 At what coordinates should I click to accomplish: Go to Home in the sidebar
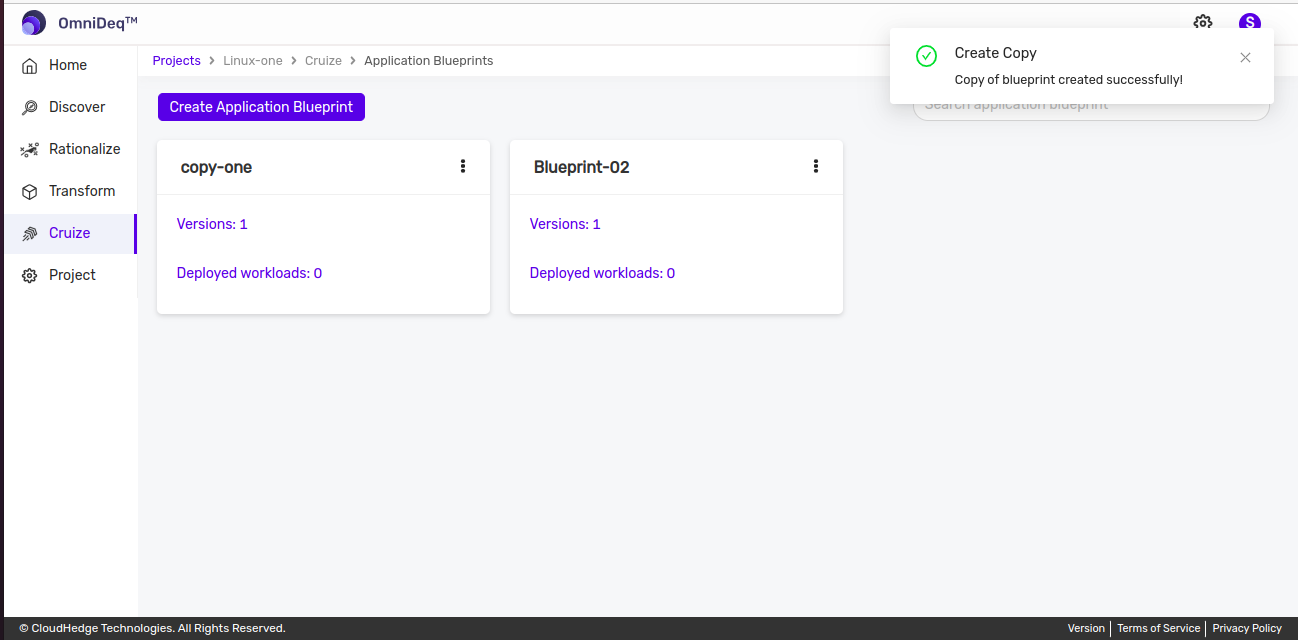[x=68, y=65]
